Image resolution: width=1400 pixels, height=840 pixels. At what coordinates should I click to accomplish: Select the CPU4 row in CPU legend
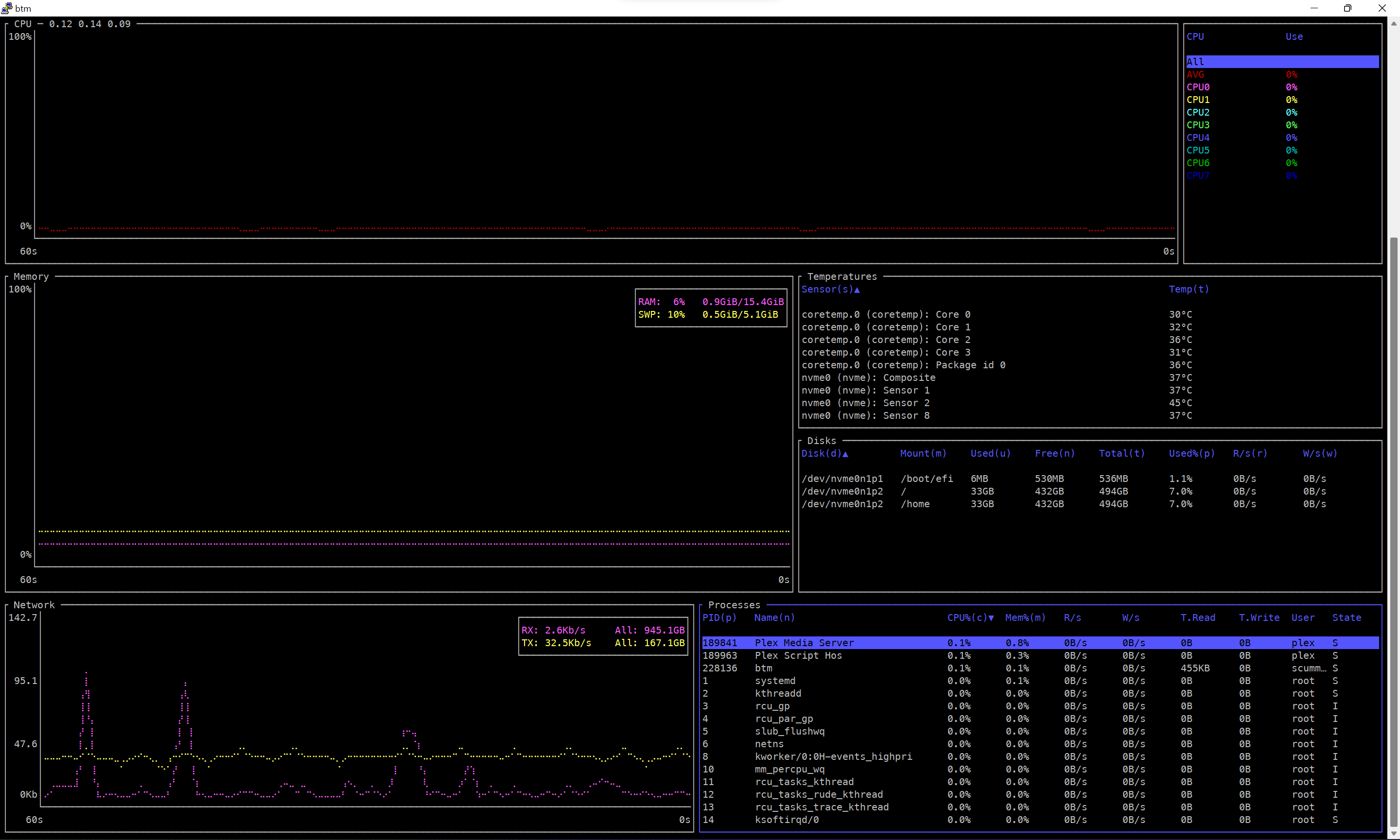pyautogui.click(x=1282, y=137)
